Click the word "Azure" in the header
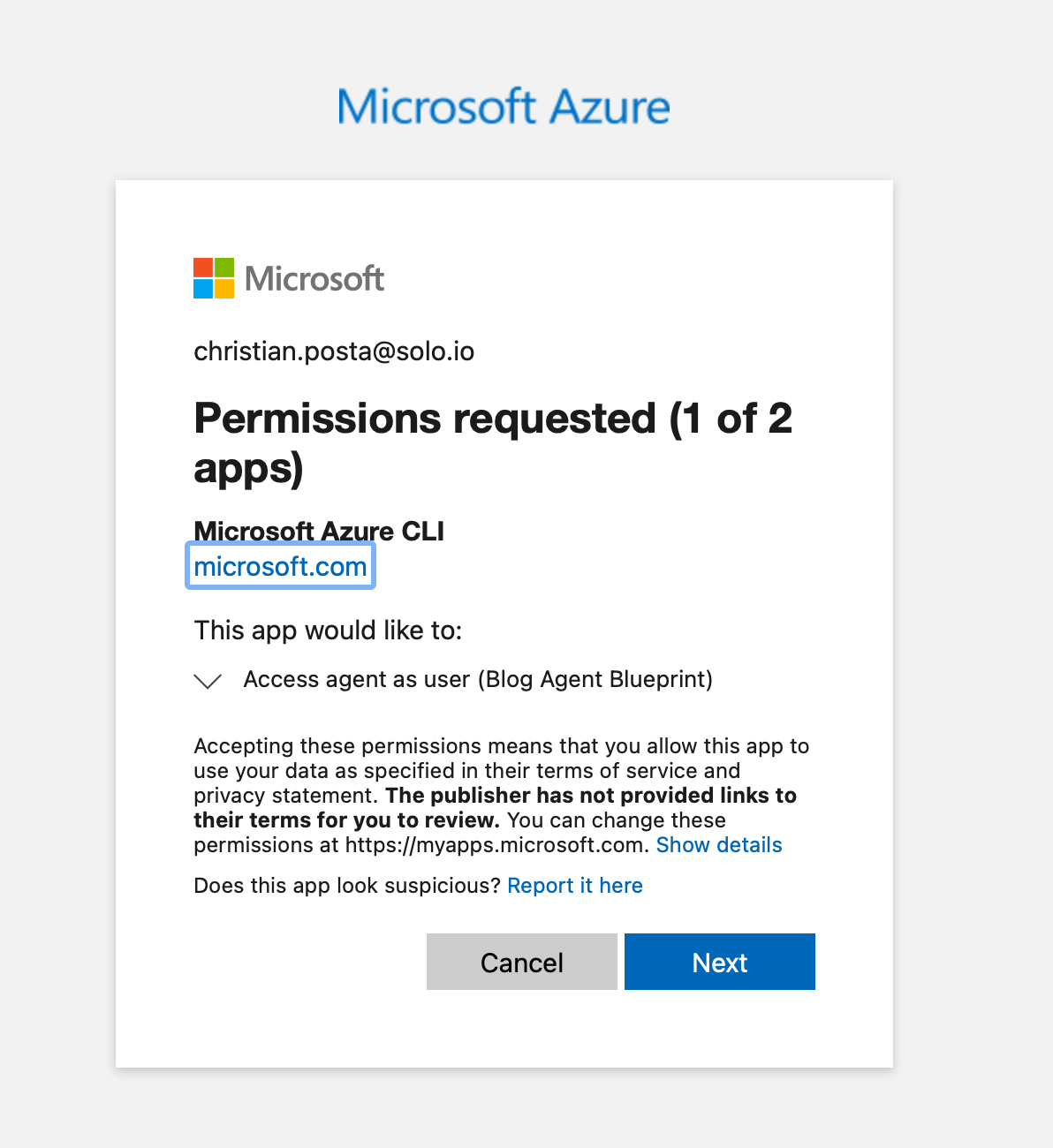The width and height of the screenshot is (1053, 1148). pos(610,107)
